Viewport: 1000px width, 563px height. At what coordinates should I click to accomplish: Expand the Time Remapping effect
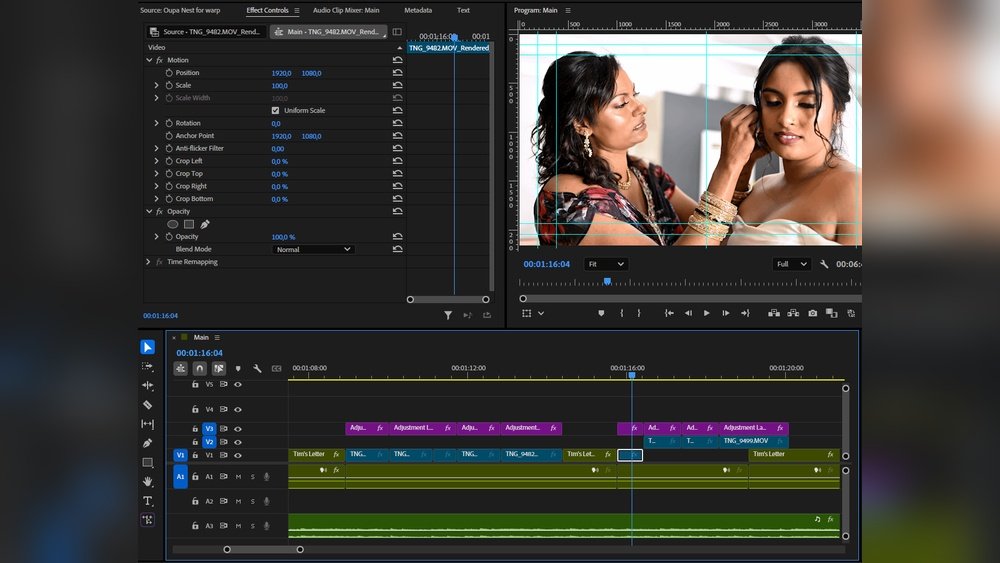(148, 262)
